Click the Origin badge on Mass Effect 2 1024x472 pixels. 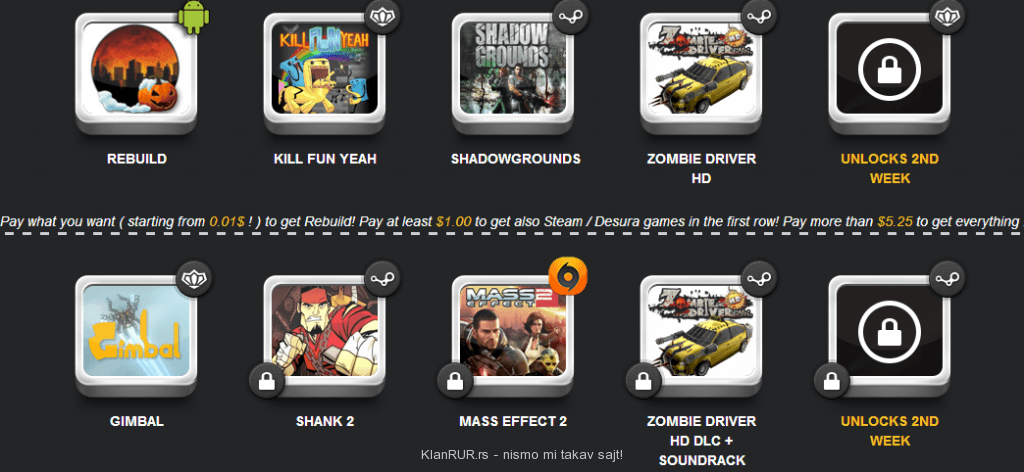[x=568, y=275]
